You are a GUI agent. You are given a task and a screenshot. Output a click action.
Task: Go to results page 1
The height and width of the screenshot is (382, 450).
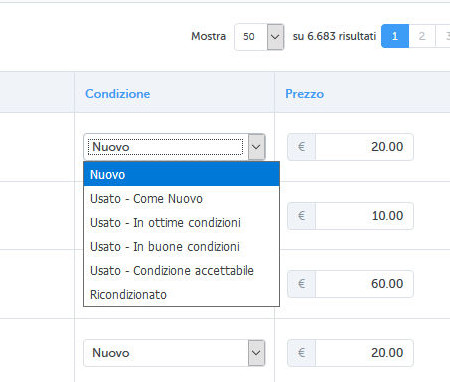click(395, 36)
